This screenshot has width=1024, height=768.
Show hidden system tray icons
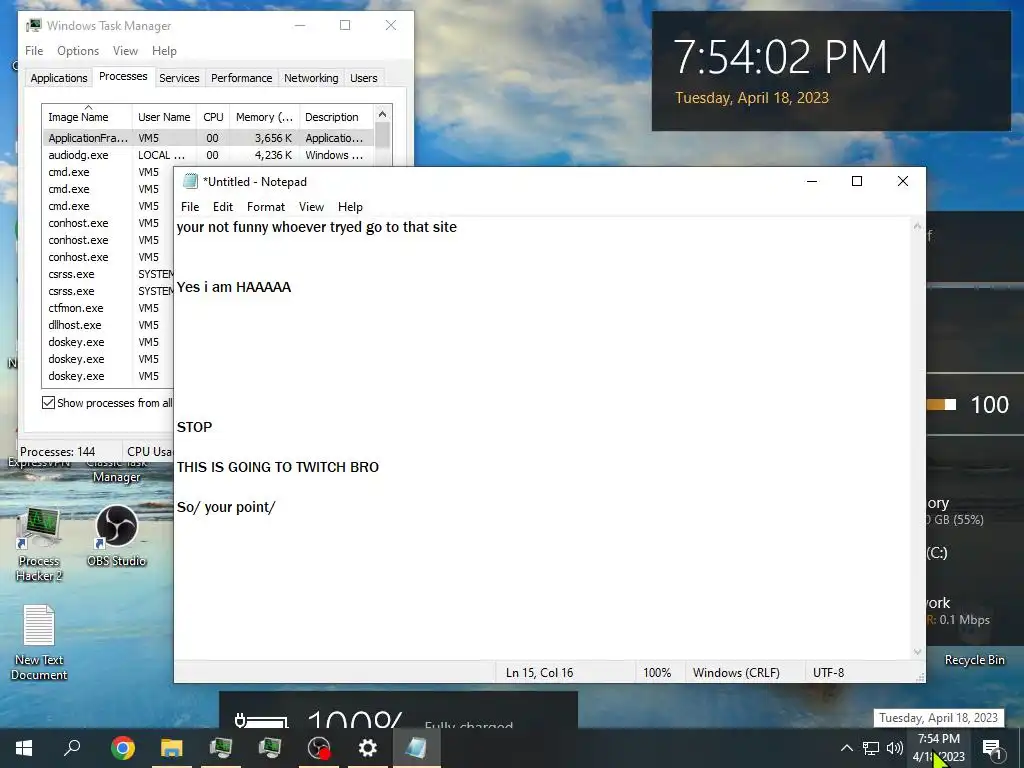coord(846,748)
